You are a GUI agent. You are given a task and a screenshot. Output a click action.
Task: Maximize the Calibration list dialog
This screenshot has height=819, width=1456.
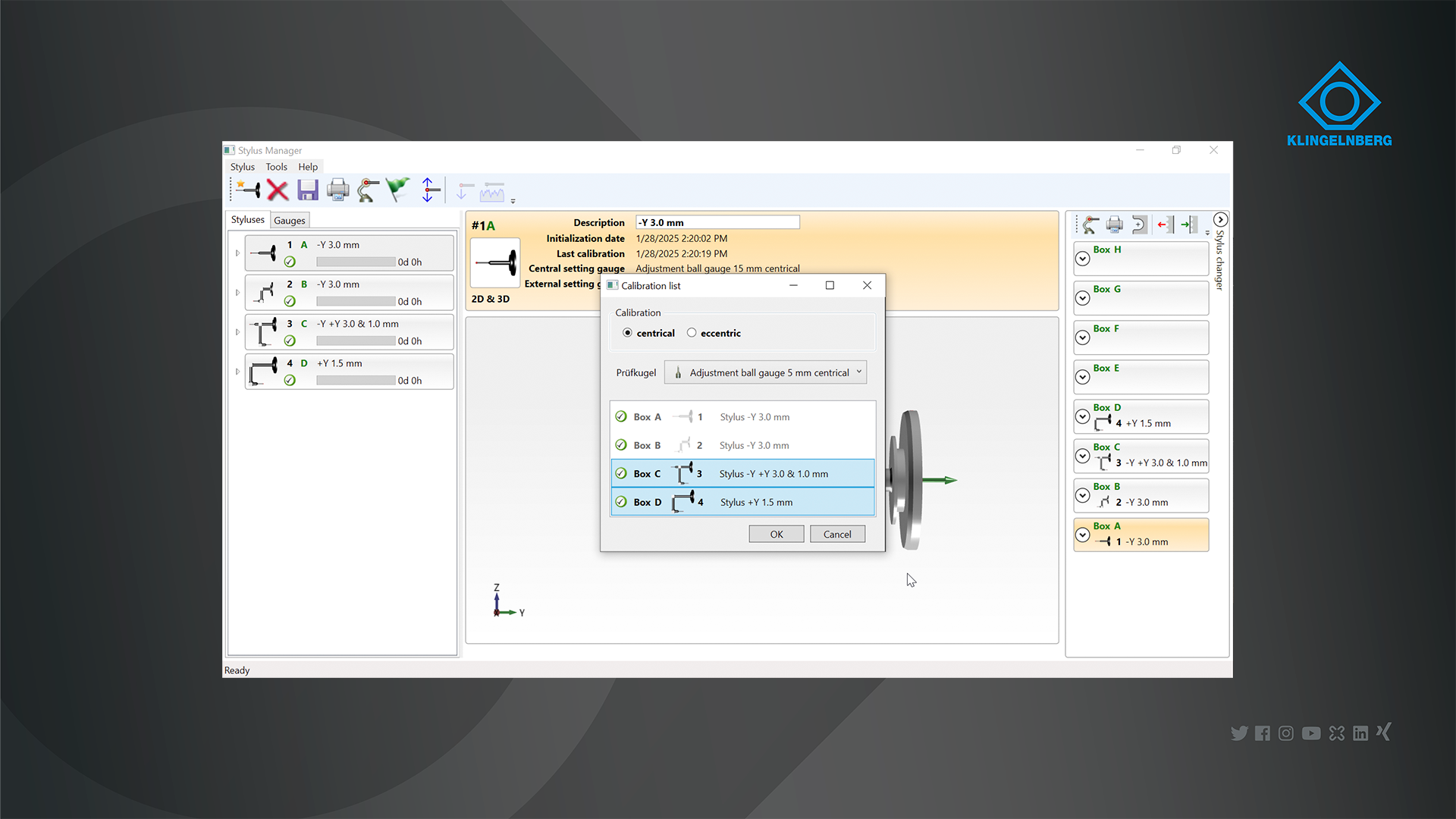(x=830, y=285)
